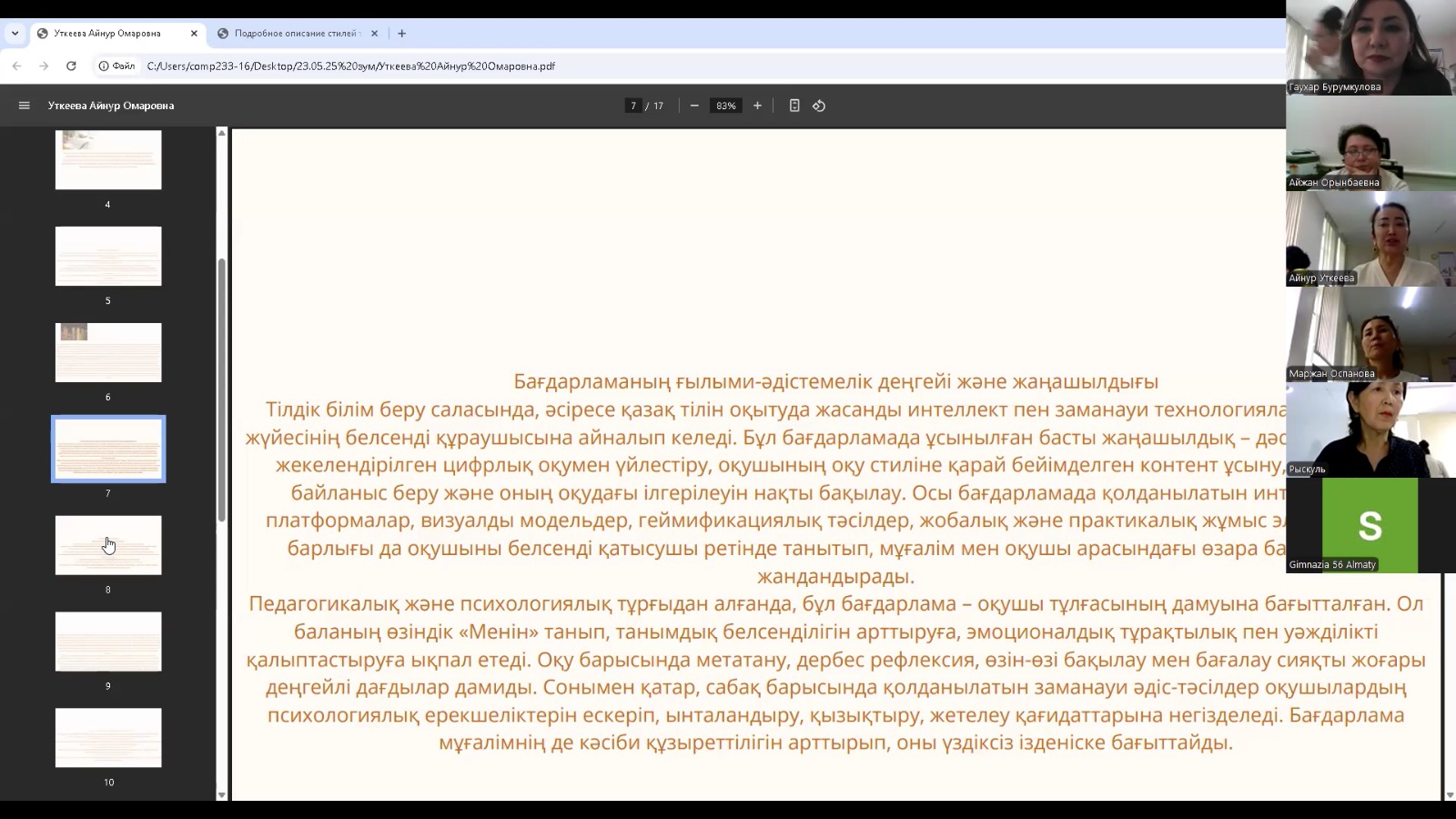This screenshot has height=819, width=1456.
Task: Open page 5 thumbnail in sidebar
Action: [108, 257]
